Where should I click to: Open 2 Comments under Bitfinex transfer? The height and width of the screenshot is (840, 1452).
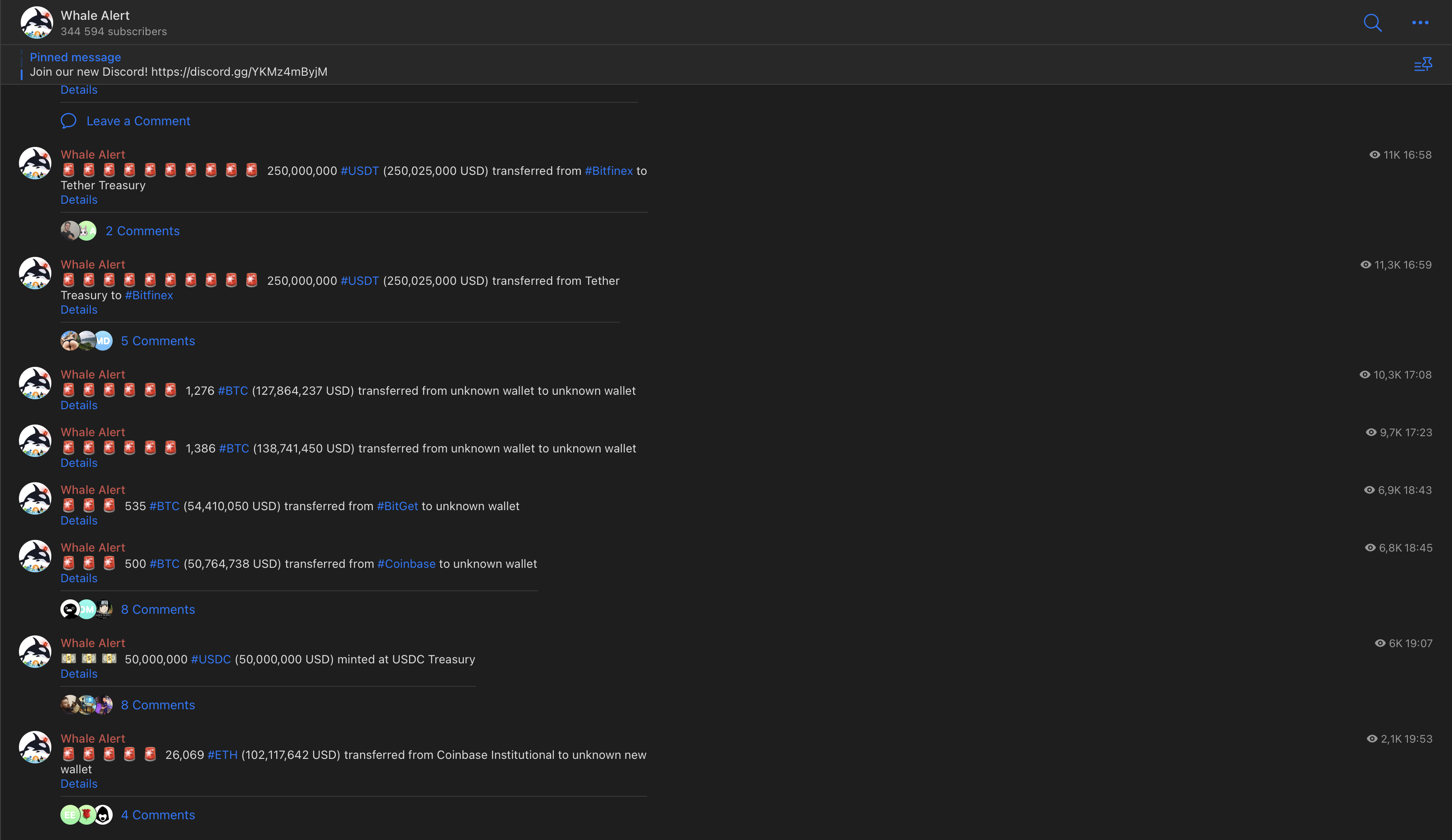point(142,231)
